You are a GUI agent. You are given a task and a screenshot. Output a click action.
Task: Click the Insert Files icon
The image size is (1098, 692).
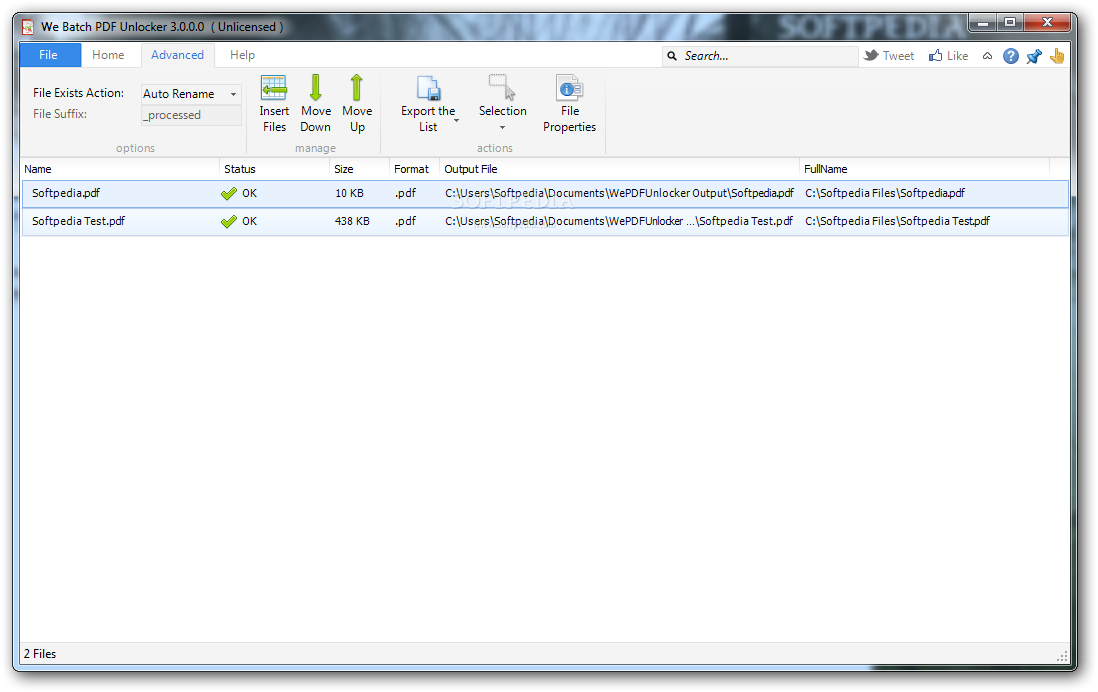[274, 88]
